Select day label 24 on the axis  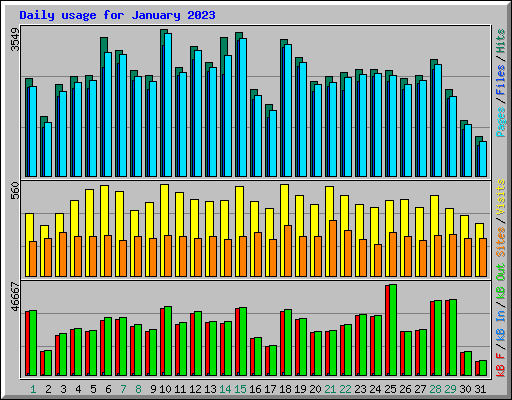click(375, 389)
